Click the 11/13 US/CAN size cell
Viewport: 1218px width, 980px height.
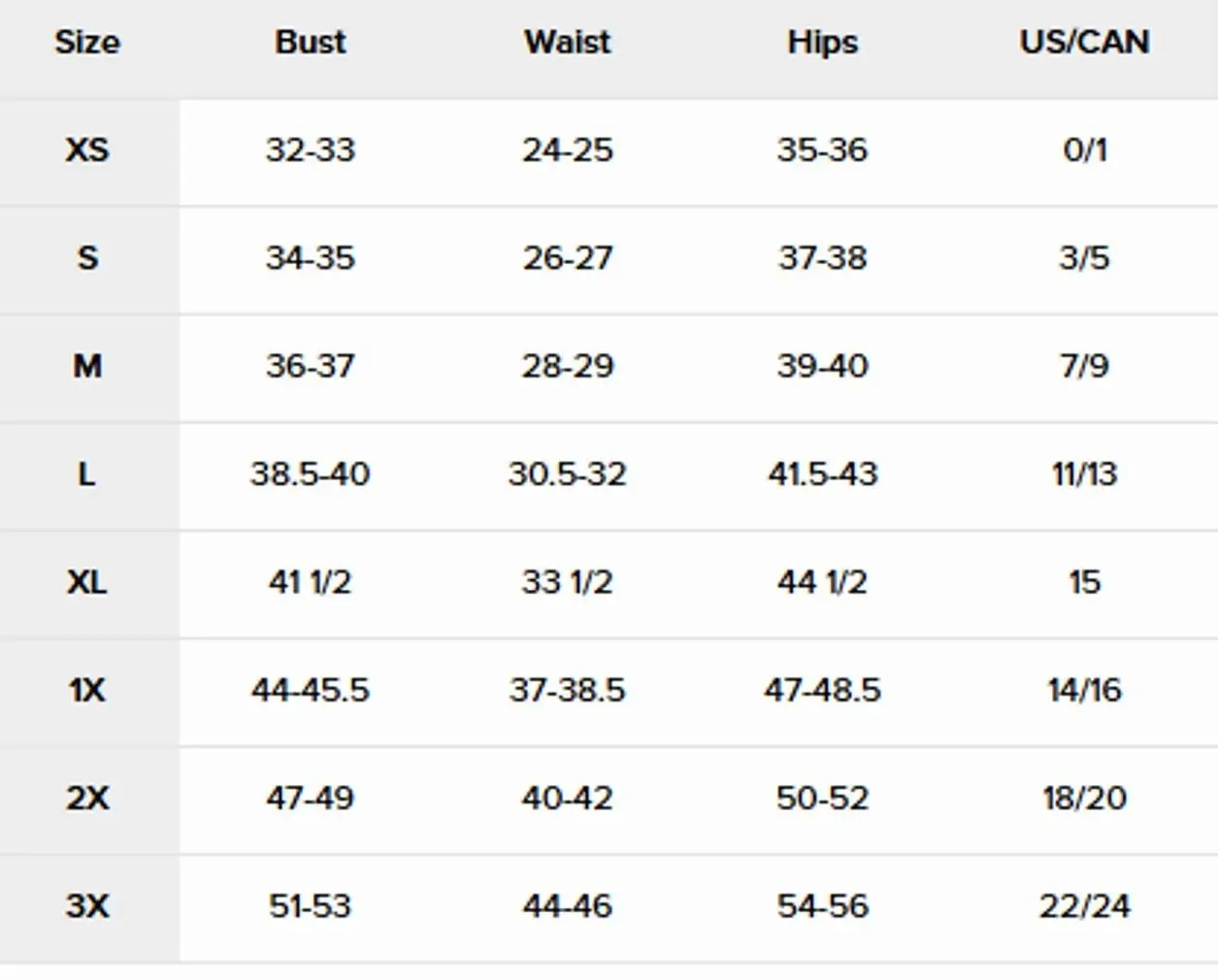pos(1084,474)
